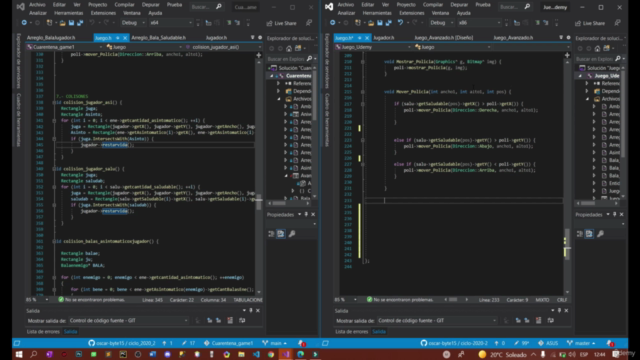Click Save icon in right window toolbar
The height and width of the screenshot is (360, 640).
(380, 23)
